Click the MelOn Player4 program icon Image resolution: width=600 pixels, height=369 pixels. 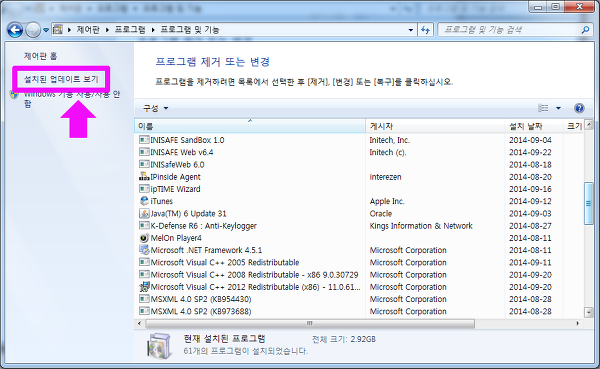[144, 238]
